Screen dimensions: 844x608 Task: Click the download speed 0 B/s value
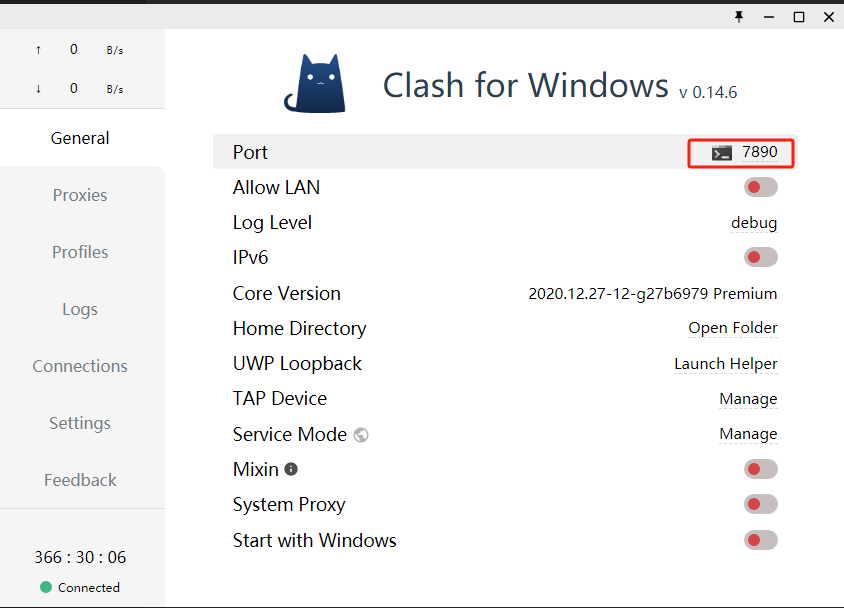96,89
